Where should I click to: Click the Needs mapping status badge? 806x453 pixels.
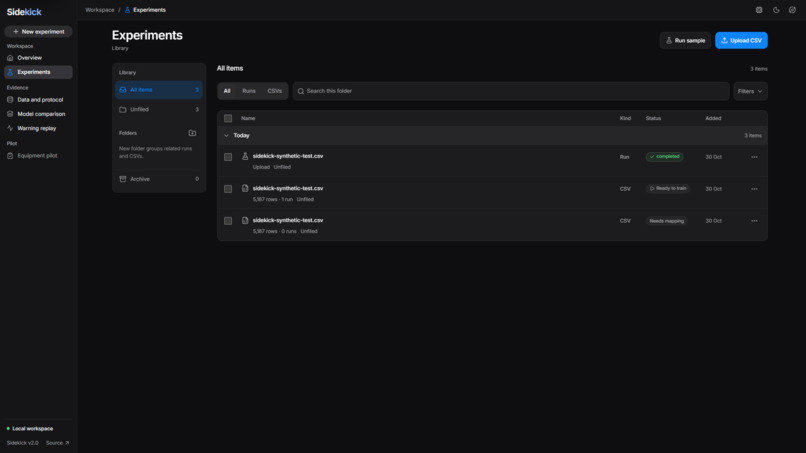666,221
